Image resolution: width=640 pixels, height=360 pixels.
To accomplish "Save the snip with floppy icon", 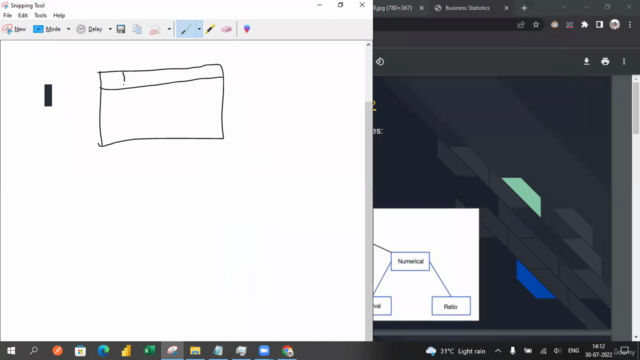I will (x=121, y=29).
